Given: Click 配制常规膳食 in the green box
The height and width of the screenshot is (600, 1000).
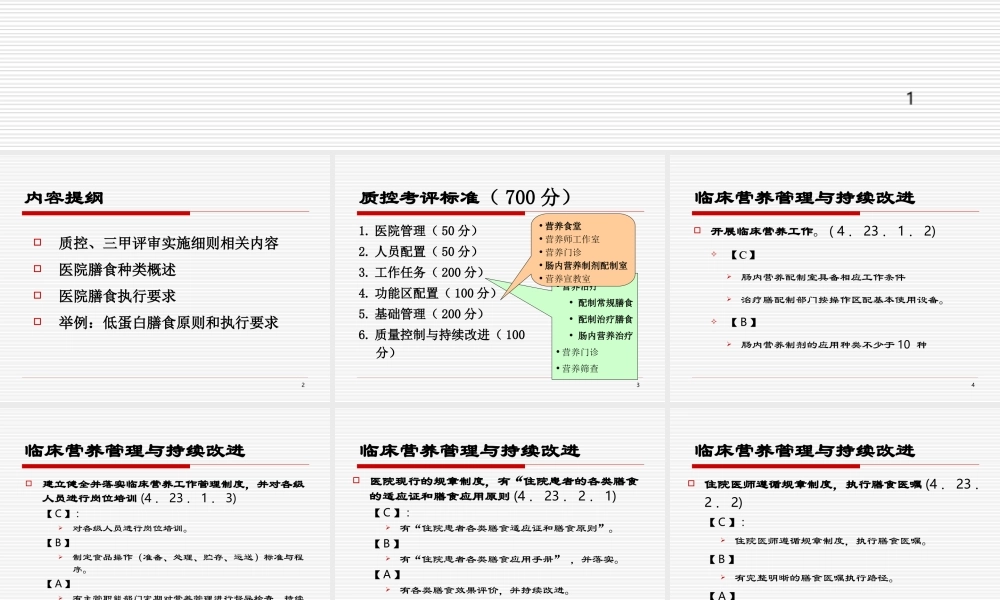Looking at the screenshot, I should click(604, 302).
